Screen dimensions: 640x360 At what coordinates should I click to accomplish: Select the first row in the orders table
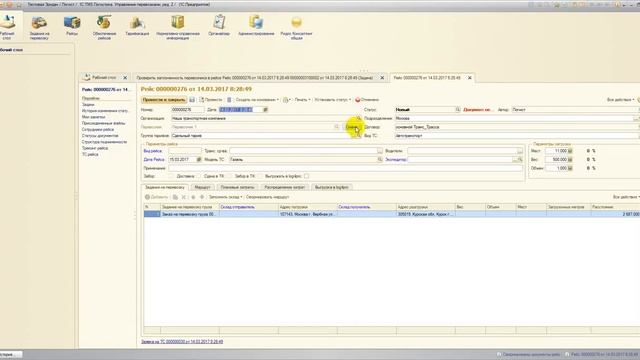click(392, 214)
